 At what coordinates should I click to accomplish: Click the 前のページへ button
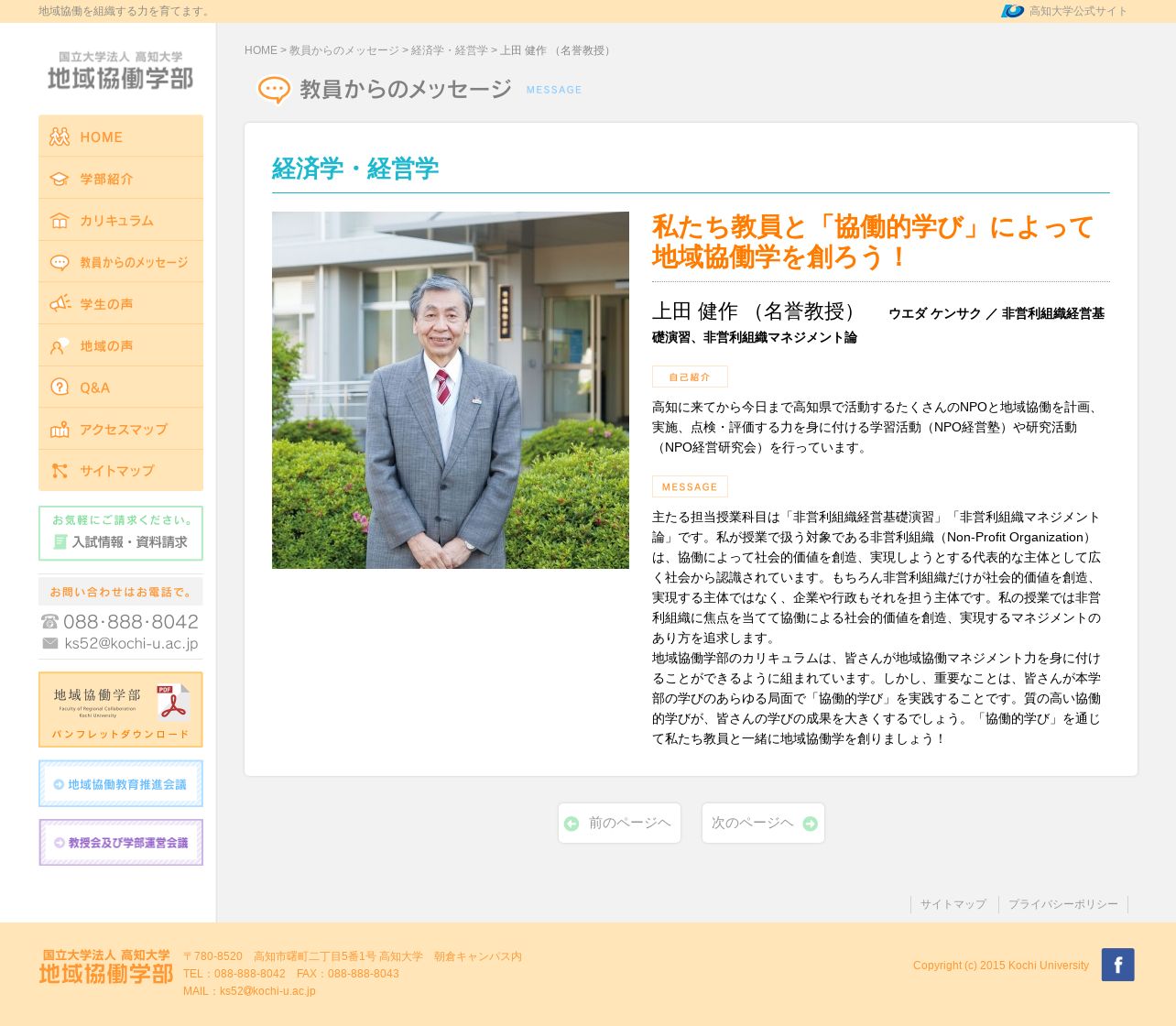[x=619, y=824]
